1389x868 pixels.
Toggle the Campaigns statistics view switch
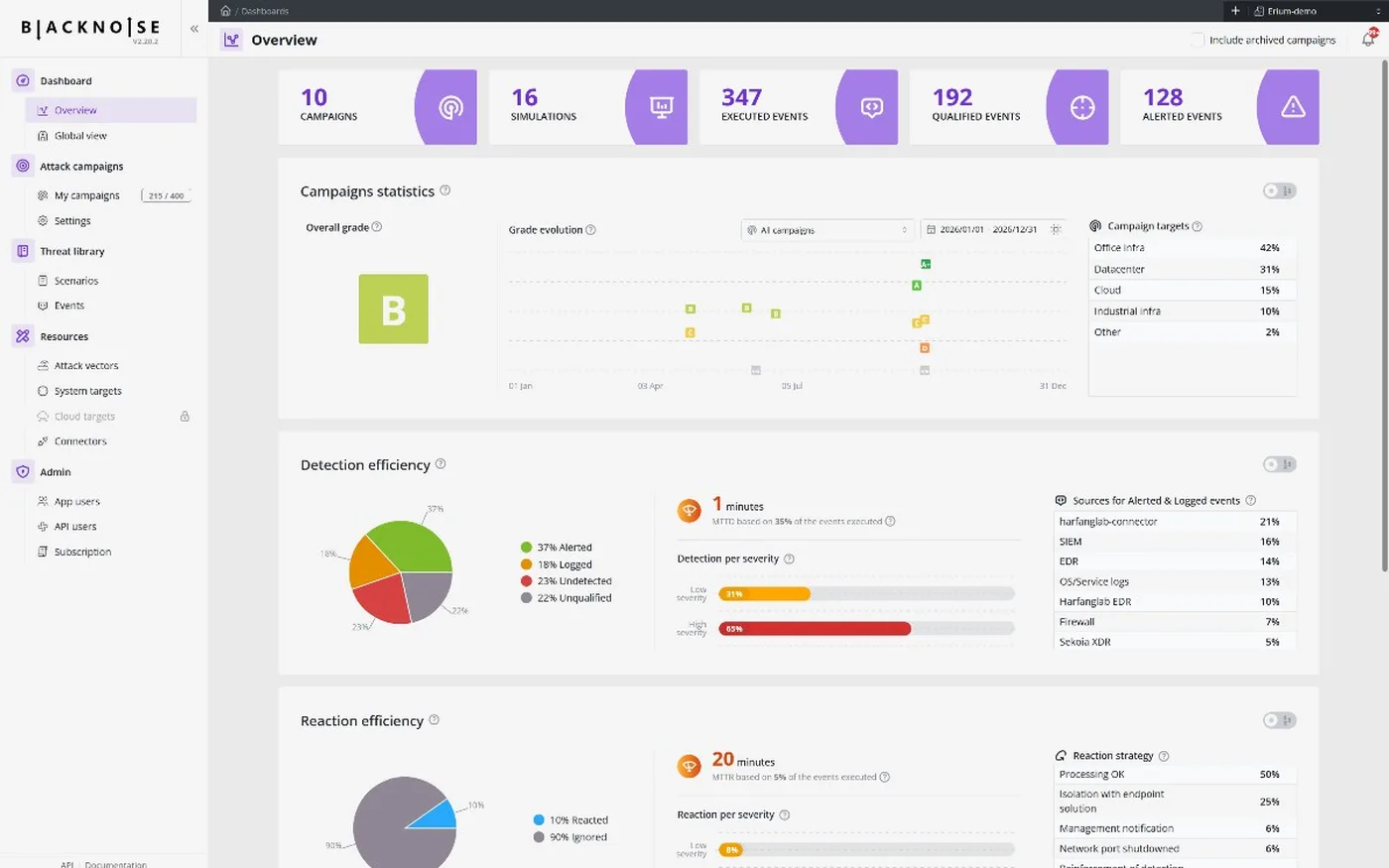[1280, 190]
